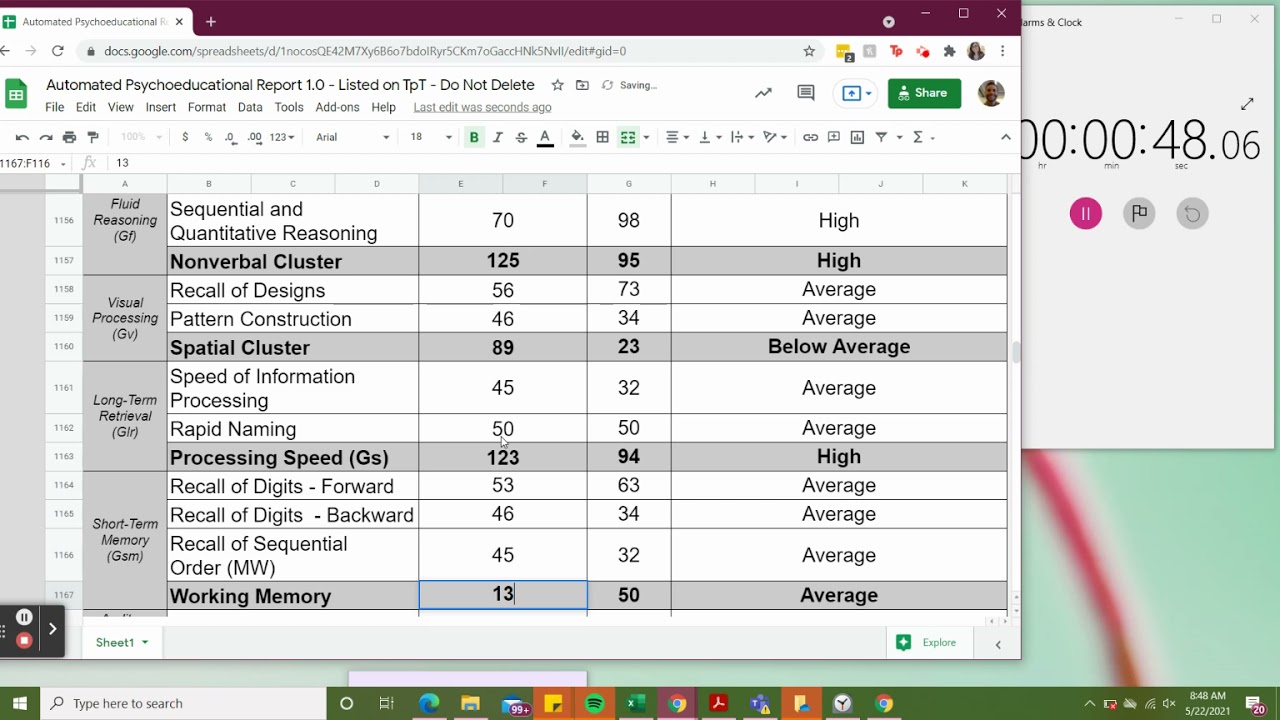Insert a comment from toolbar
The width and height of the screenshot is (1280, 720).
pos(834,137)
